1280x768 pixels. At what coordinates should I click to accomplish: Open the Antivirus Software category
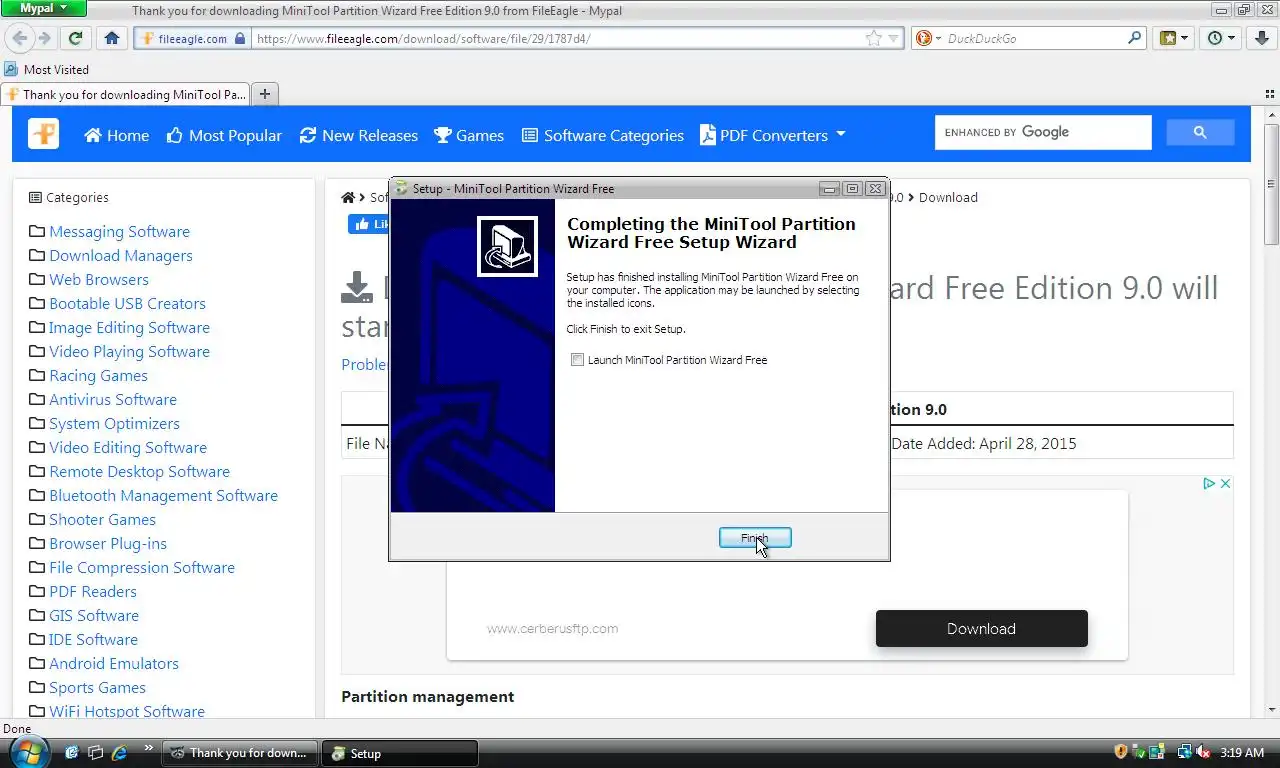click(x=113, y=399)
